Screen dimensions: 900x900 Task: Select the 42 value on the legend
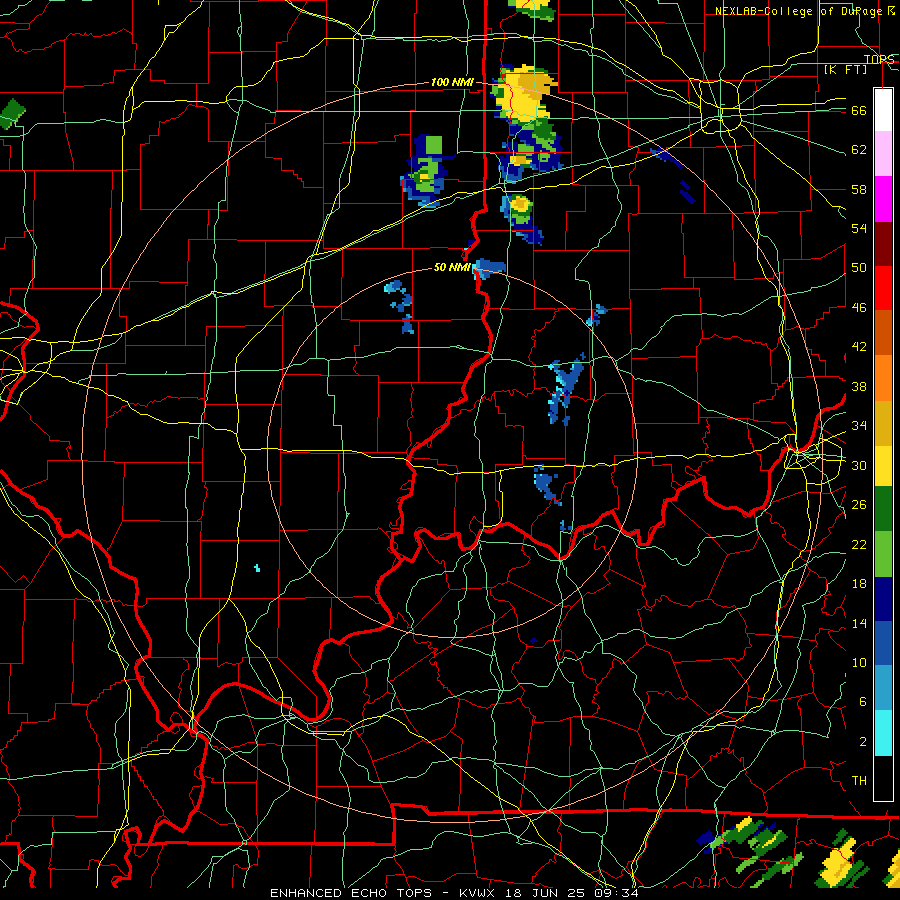tap(859, 347)
